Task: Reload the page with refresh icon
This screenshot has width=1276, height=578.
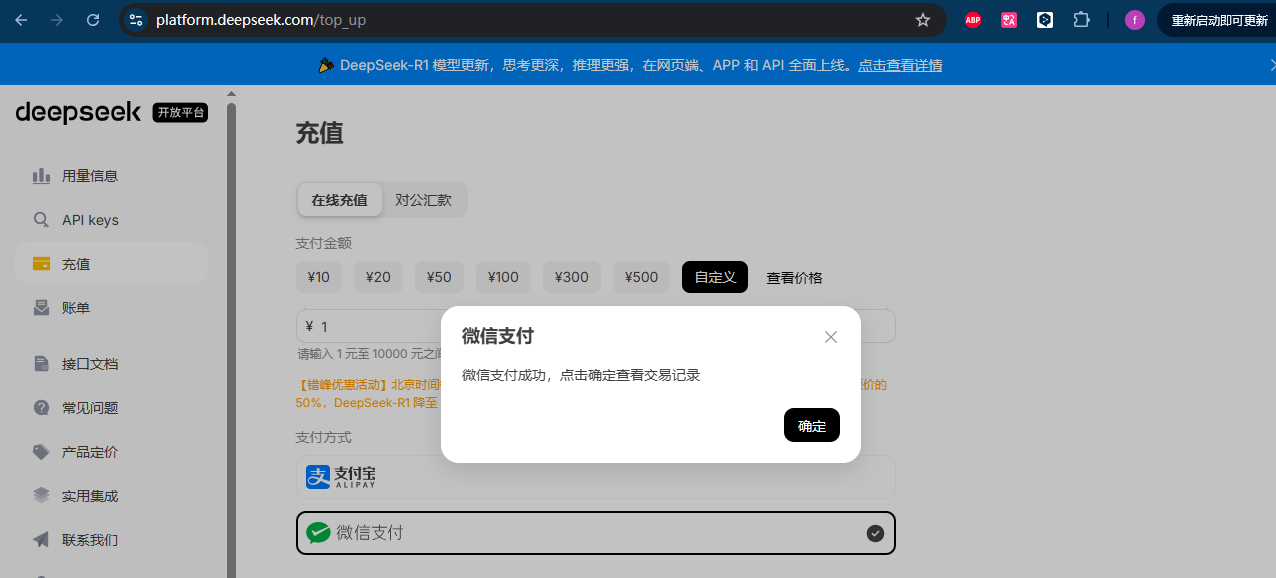Action: click(93, 20)
